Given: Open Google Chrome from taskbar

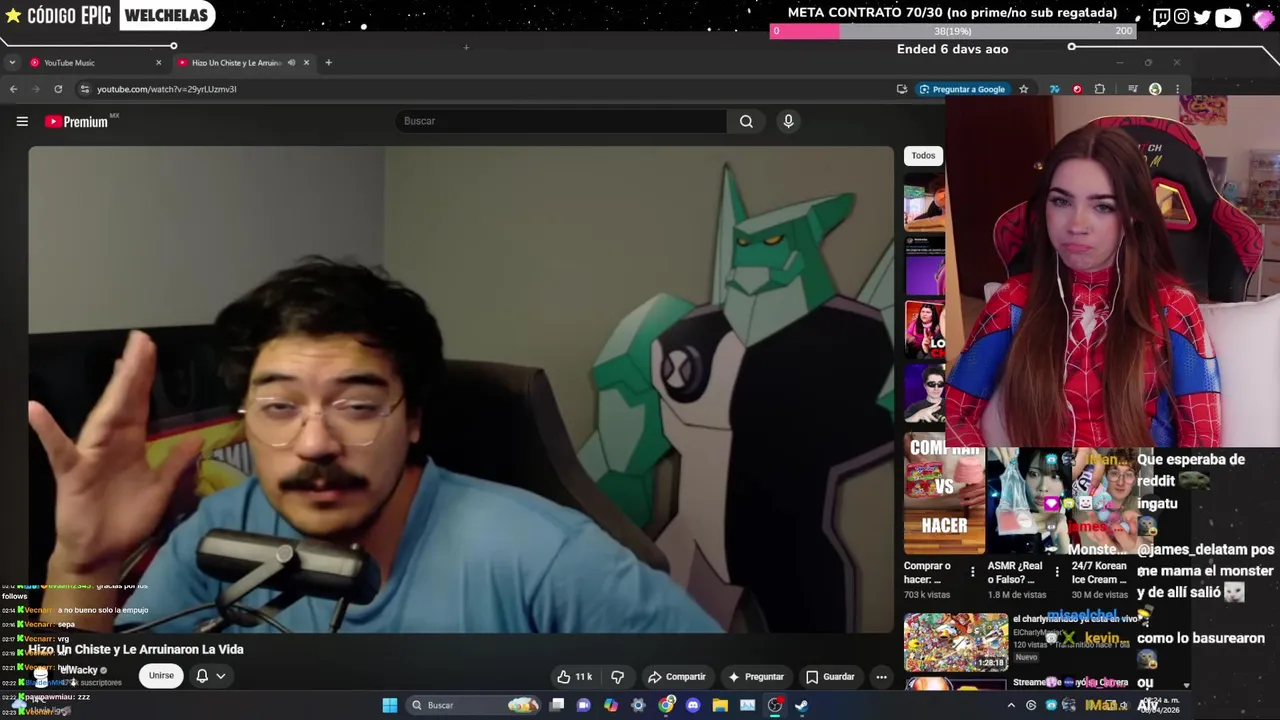Looking at the screenshot, I should (x=666, y=705).
